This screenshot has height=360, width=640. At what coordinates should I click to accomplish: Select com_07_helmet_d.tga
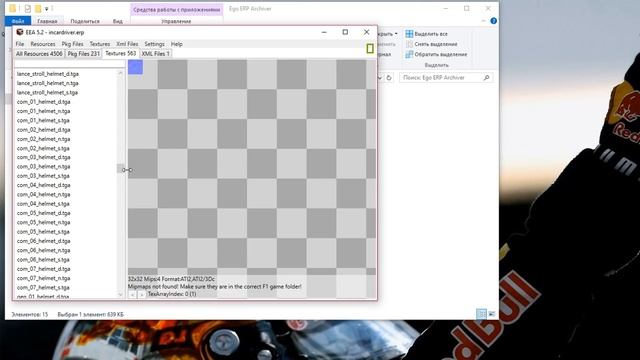point(44,269)
